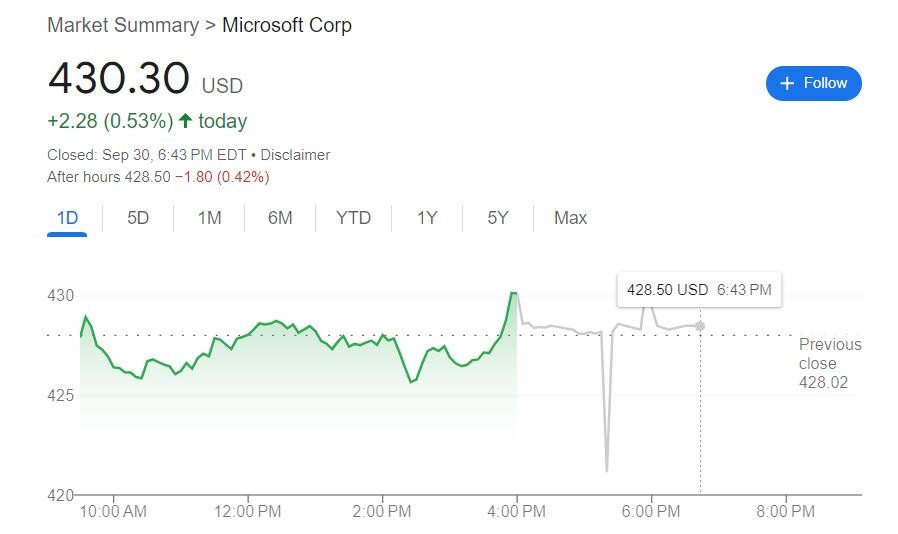Click the Follow button

coord(813,83)
